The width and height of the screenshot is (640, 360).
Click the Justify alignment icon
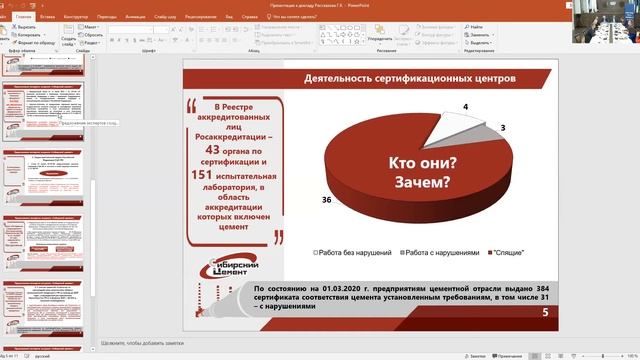click(225, 40)
